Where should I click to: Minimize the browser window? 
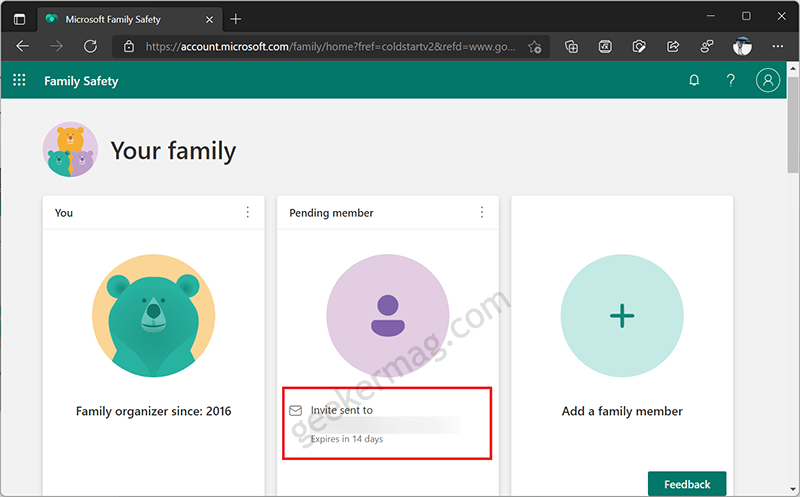[x=711, y=16]
